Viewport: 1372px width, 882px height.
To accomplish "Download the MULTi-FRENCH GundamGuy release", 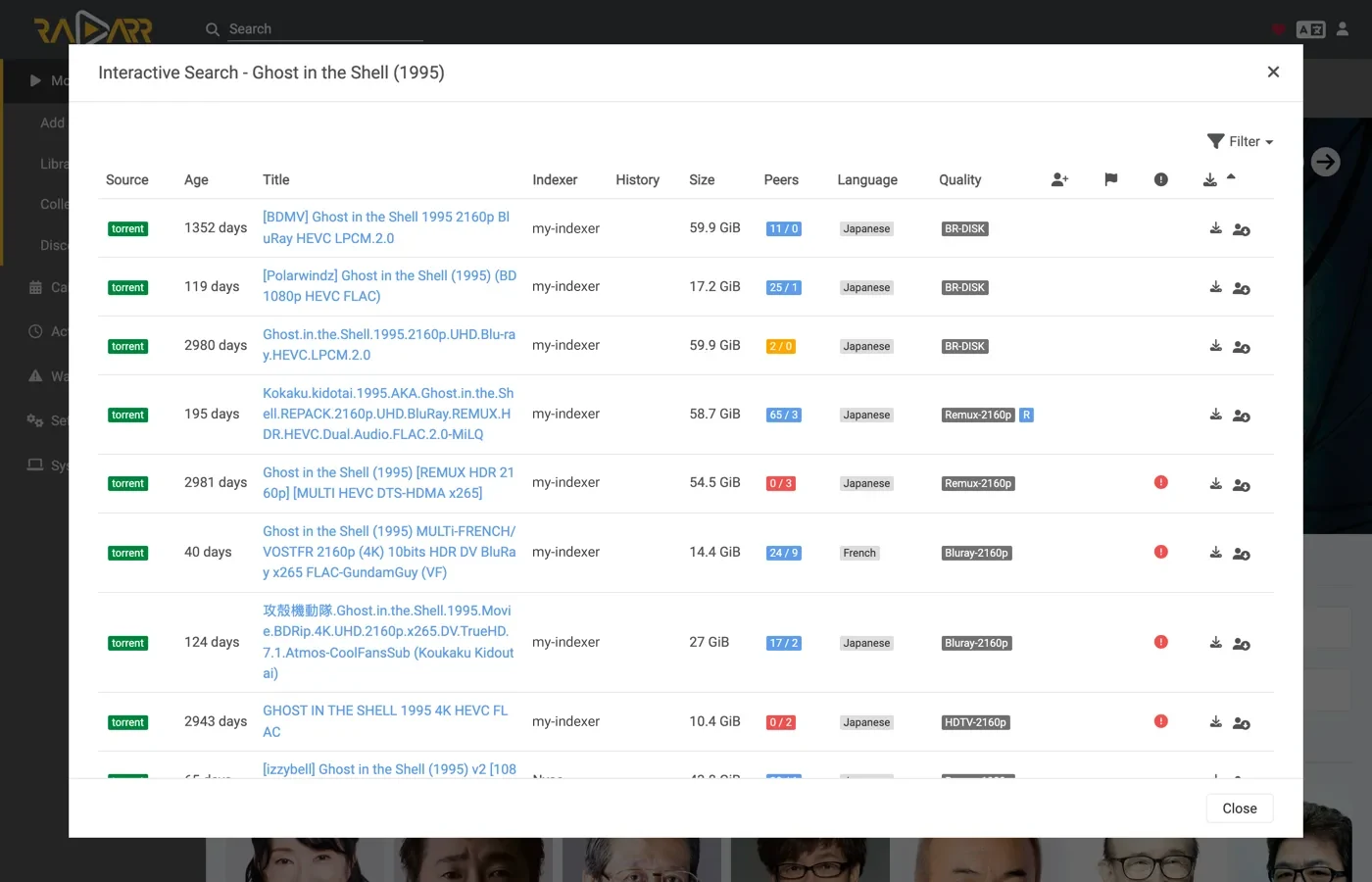I will coord(1215,553).
